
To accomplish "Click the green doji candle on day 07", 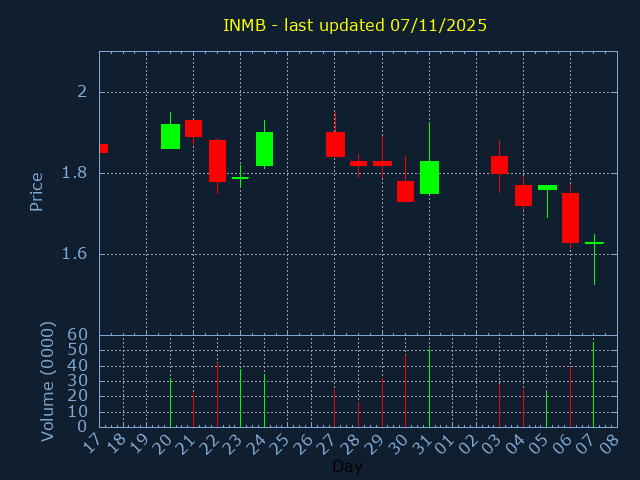I will coord(594,243).
